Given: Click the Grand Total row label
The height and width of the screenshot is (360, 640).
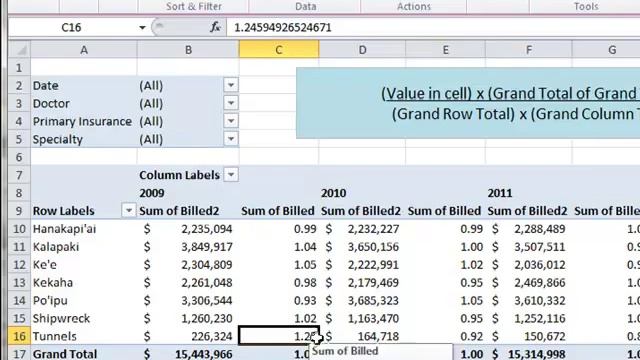Looking at the screenshot, I should point(65,354).
